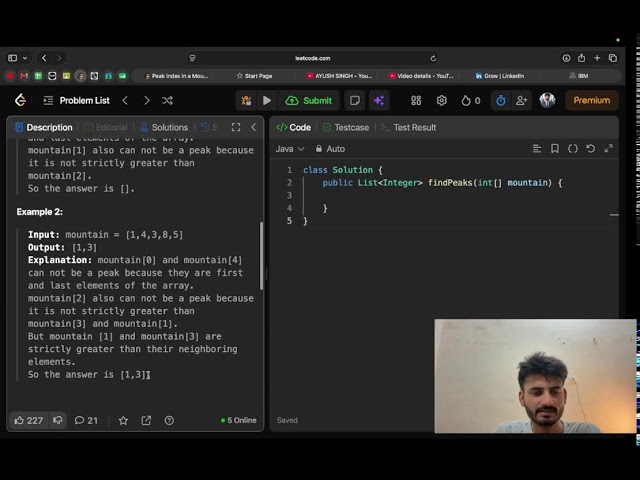Click the format code icon

[537, 149]
